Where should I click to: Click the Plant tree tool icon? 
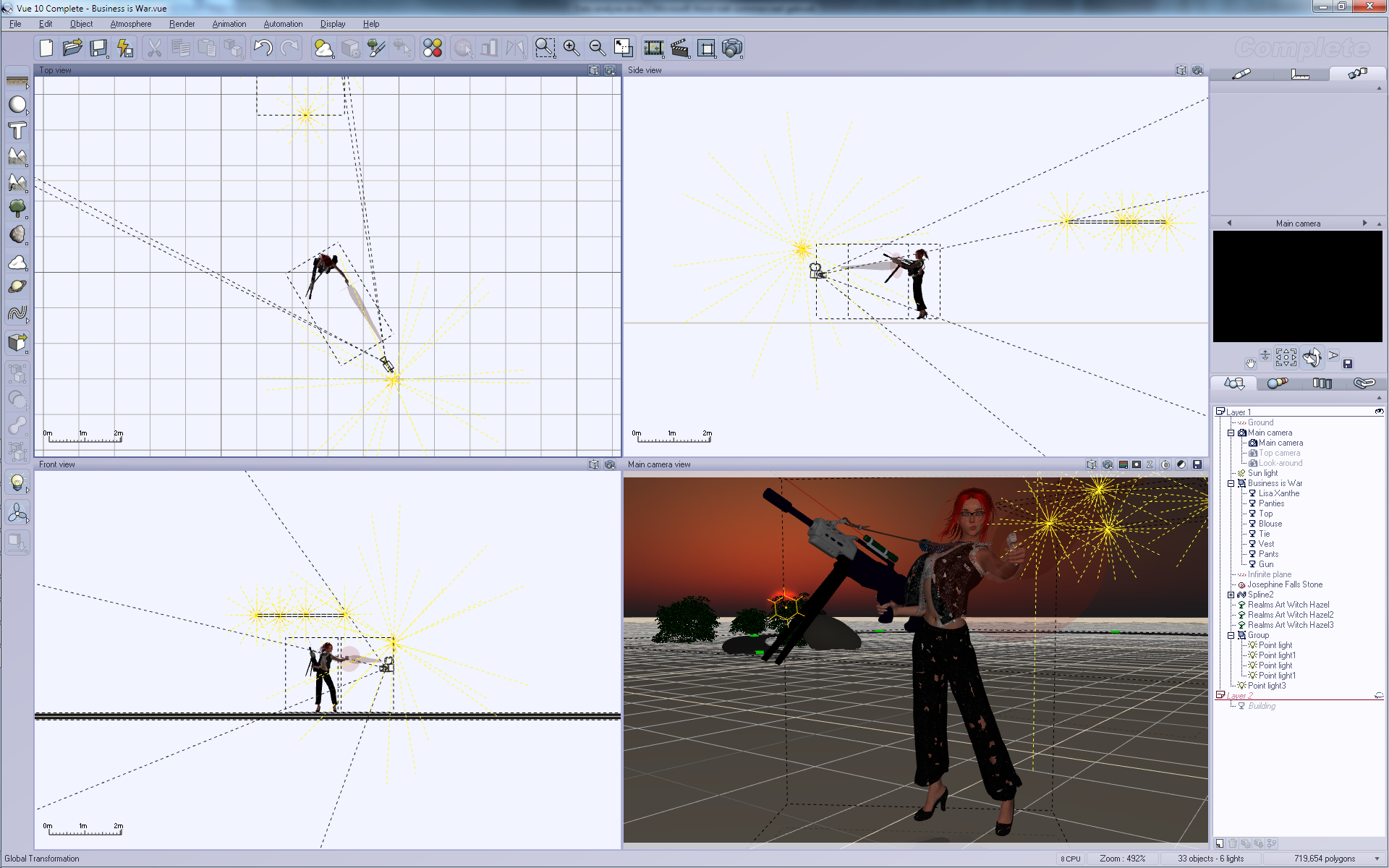[x=17, y=209]
